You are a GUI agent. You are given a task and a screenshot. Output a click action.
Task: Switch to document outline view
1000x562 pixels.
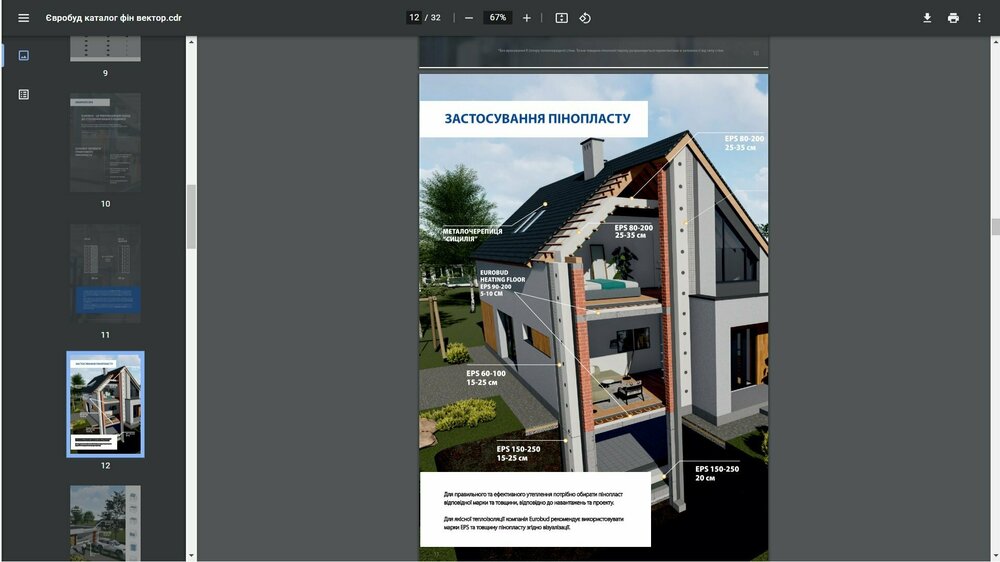(24, 94)
